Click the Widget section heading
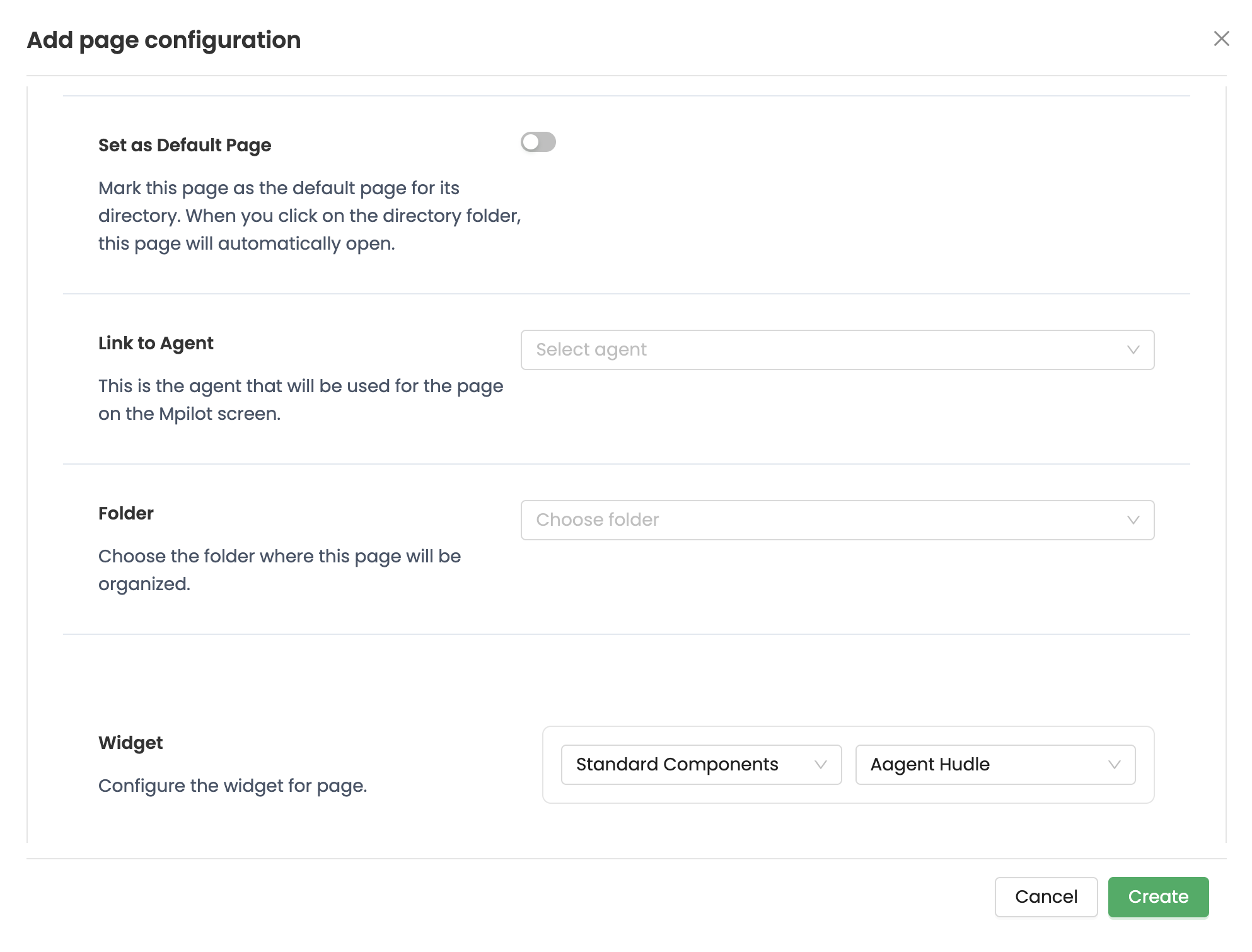The image size is (1252, 952). (130, 743)
